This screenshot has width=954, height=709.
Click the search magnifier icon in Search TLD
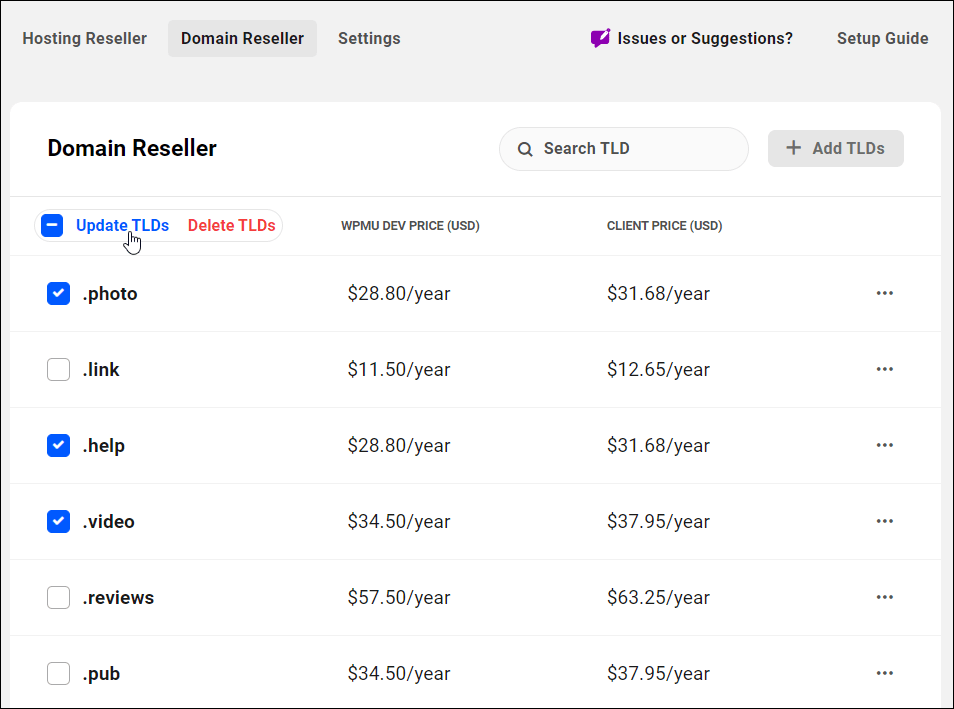tap(525, 148)
